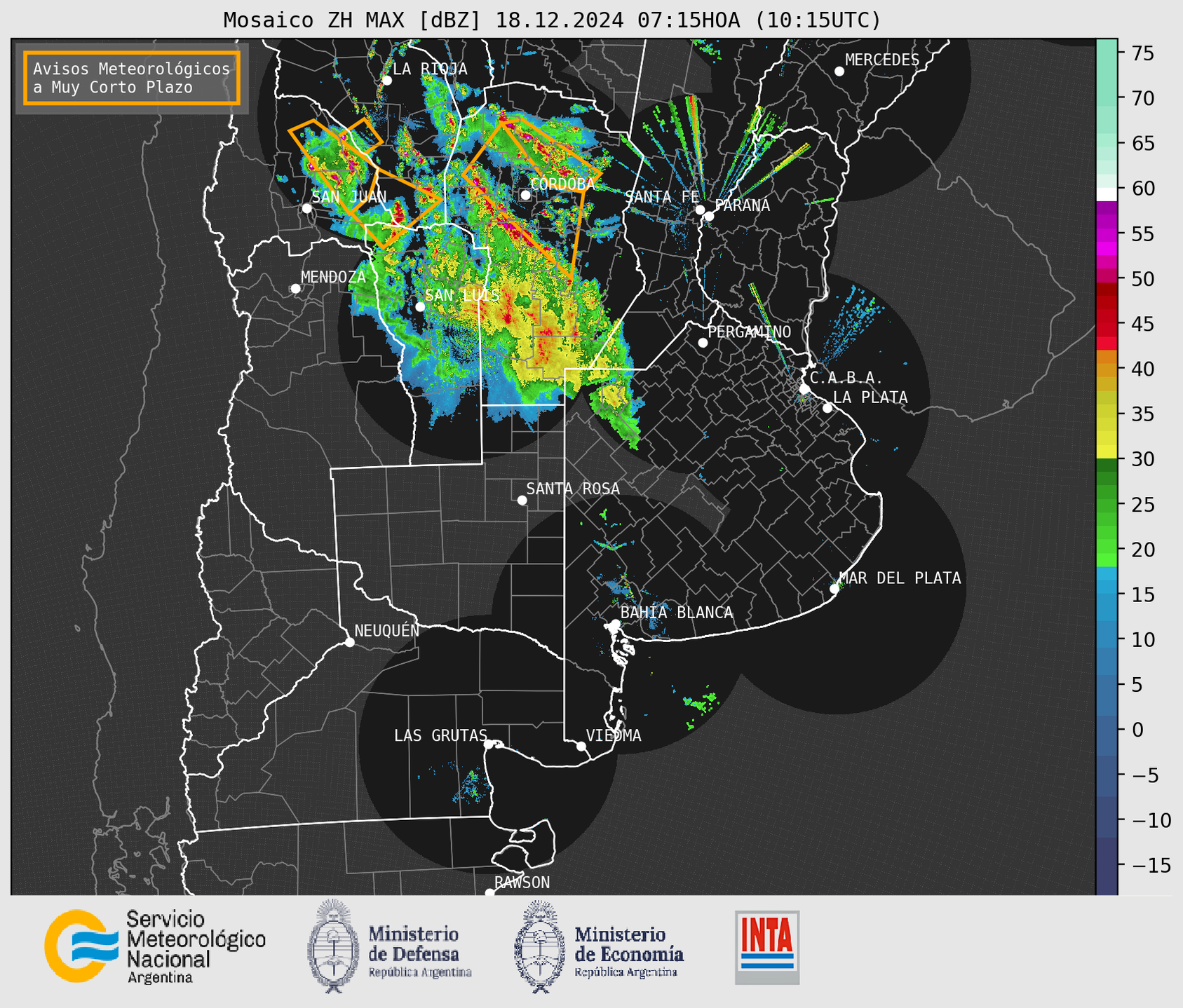Click the Ministerio de Defensa coat of arms
Image resolution: width=1183 pixels, height=1008 pixels.
[334, 946]
